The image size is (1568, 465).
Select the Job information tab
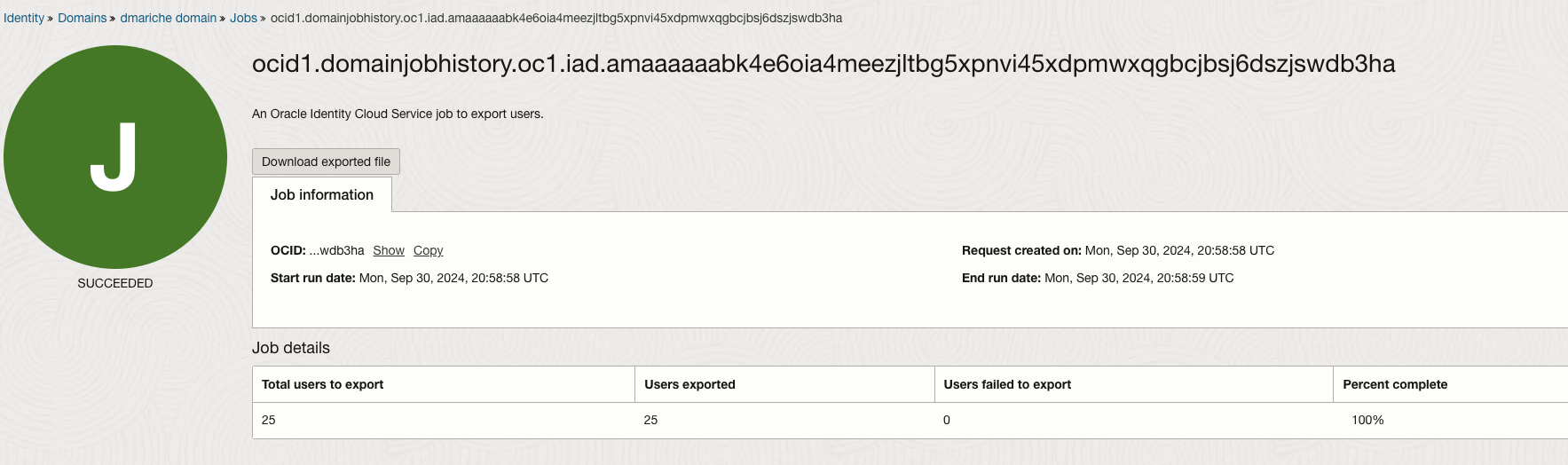[x=322, y=195]
